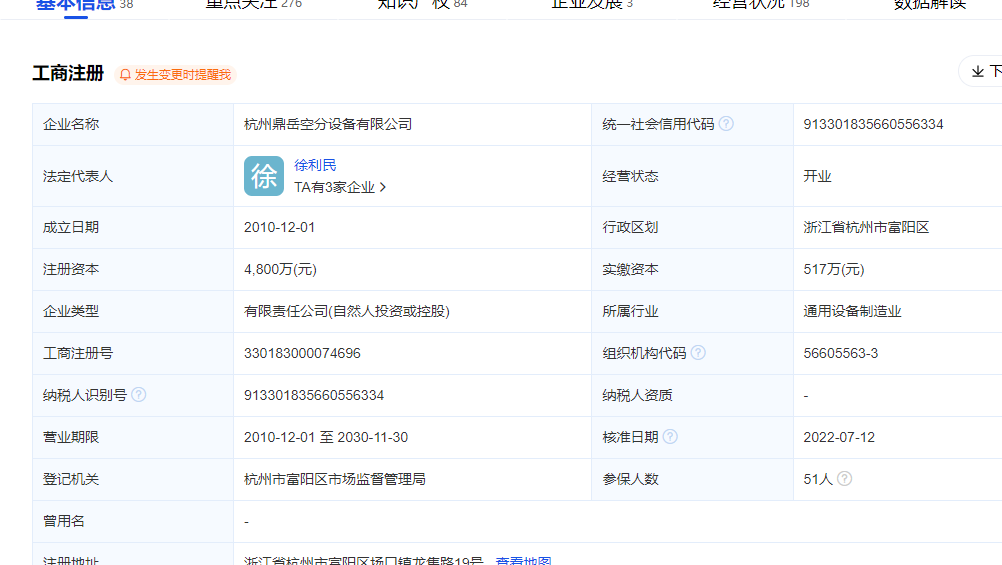Click the download arrow icon at right

click(978, 72)
